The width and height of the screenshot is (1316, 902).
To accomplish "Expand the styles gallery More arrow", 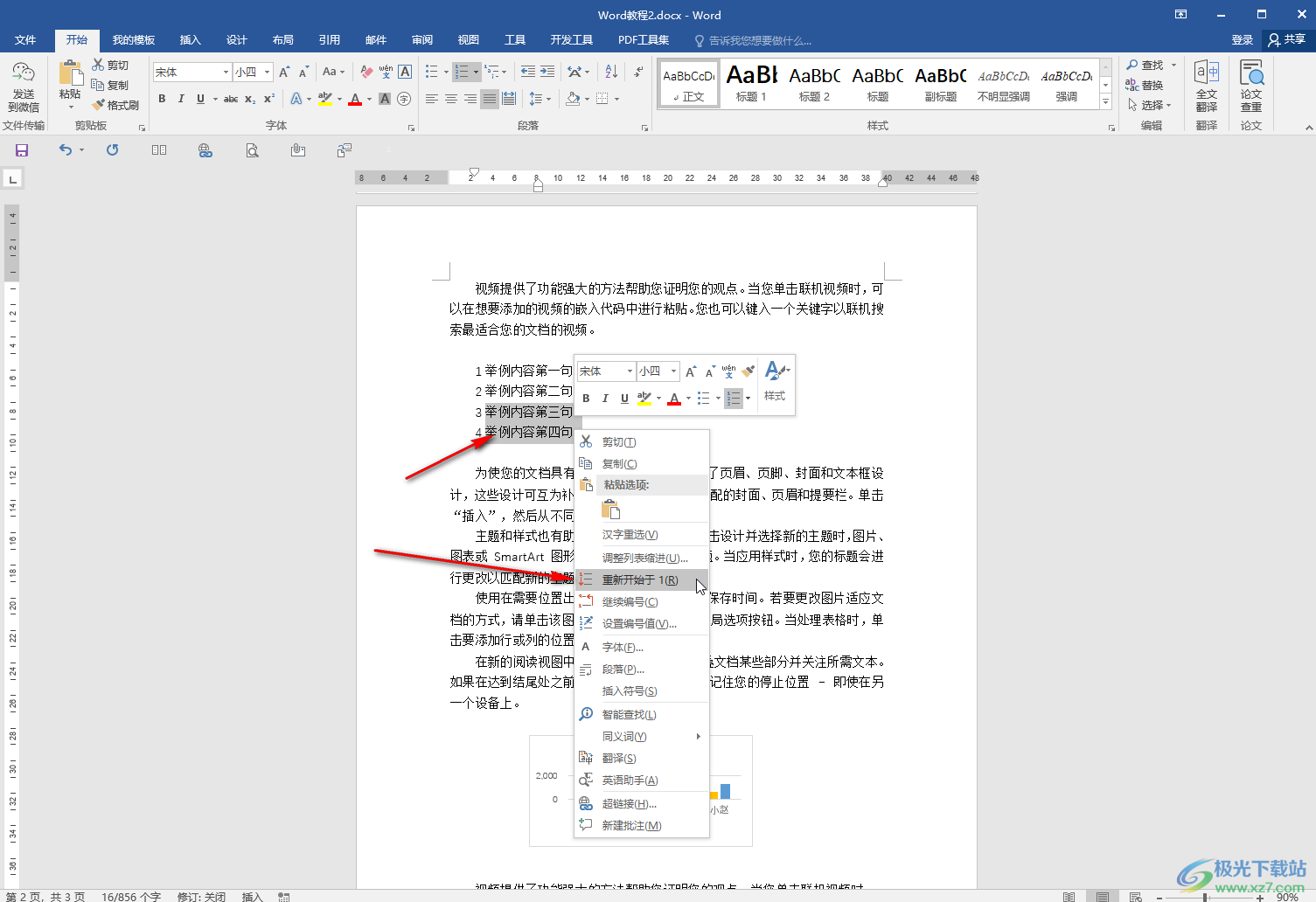I will coord(1106,102).
